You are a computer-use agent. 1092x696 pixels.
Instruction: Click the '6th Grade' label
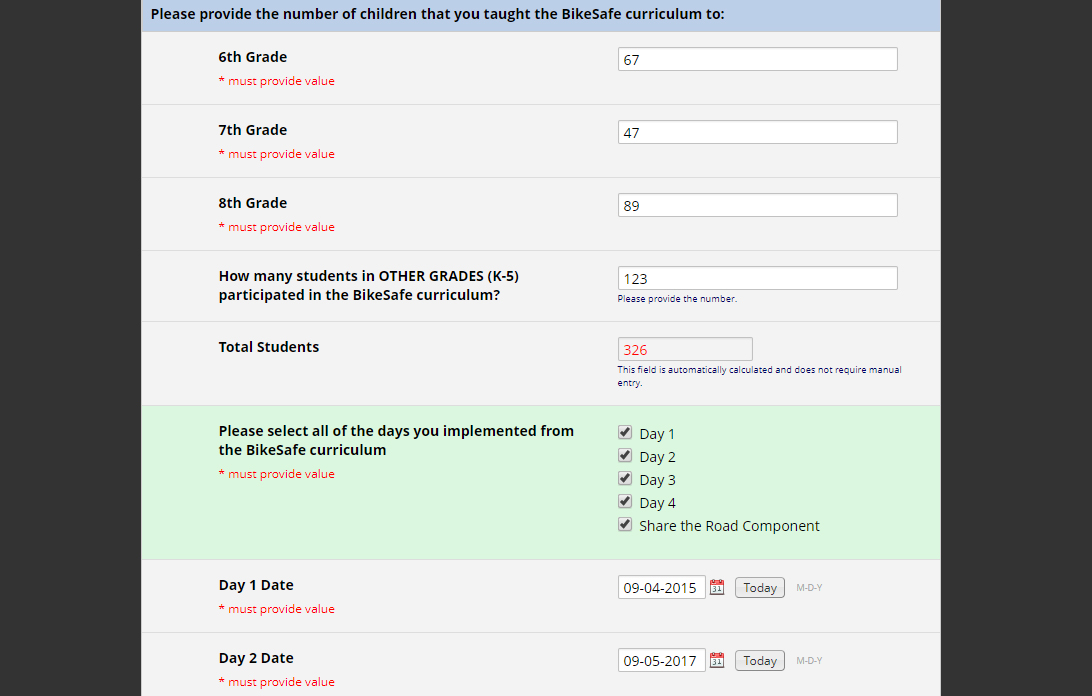click(253, 57)
